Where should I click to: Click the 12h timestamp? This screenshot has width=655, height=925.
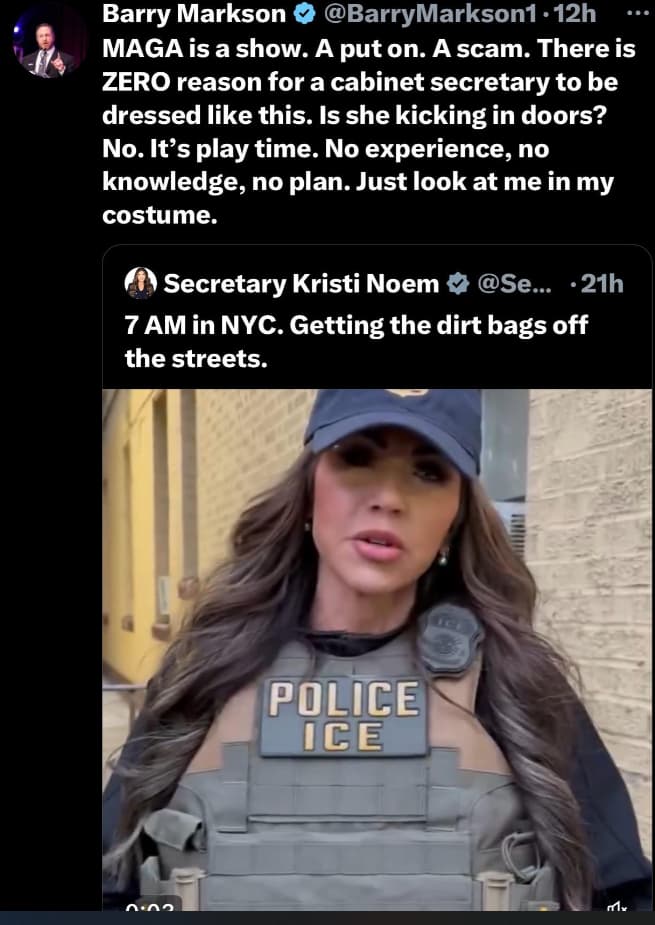pos(576,14)
